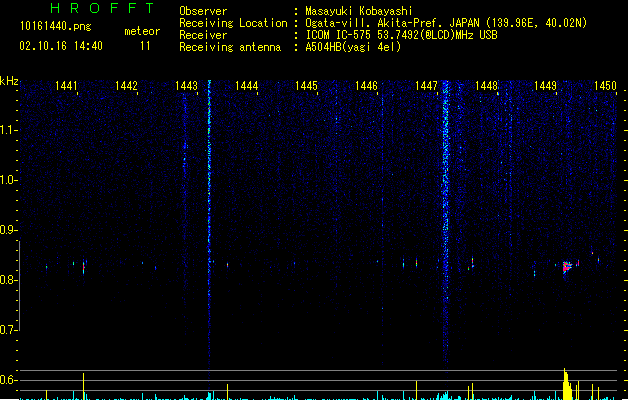Click the 1450 time marker
Image resolution: width=629 pixels, height=400 pixels.
(x=605, y=86)
